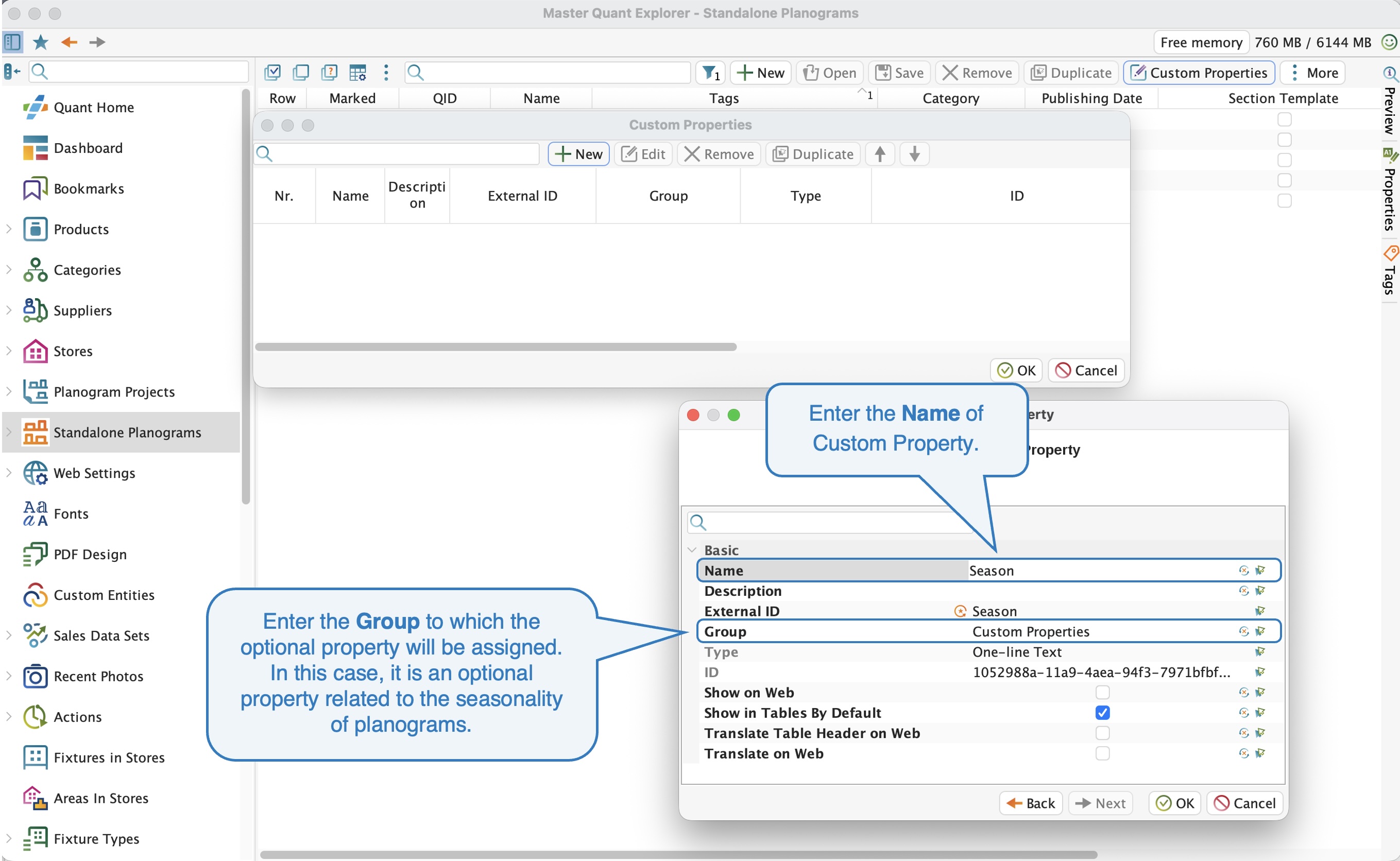Go back with the orange arrow
Screen dimensions: 1400x861
(69, 42)
